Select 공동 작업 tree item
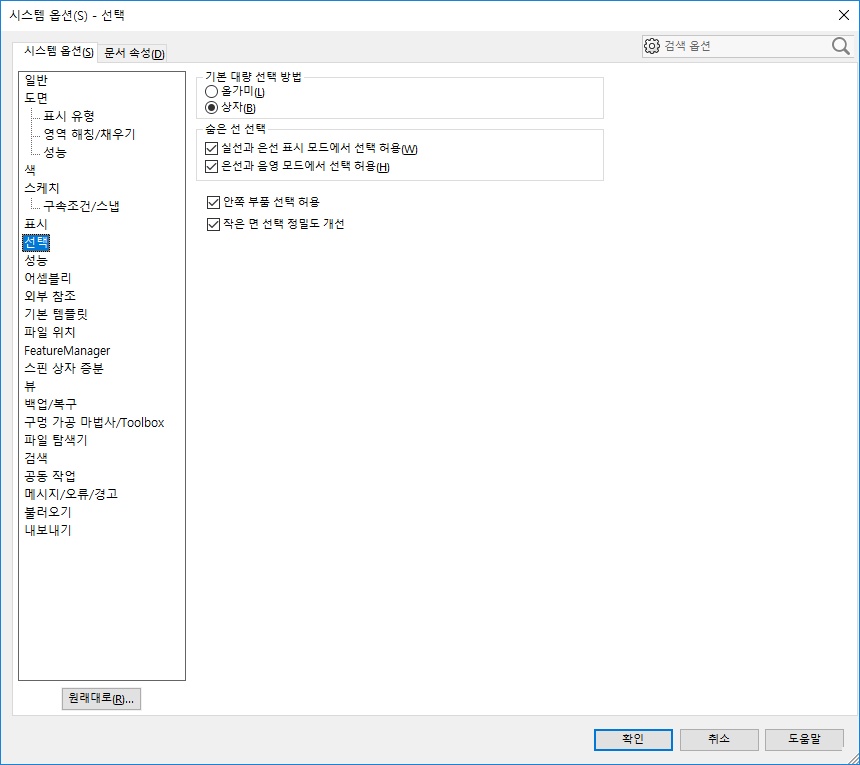 (x=50, y=477)
